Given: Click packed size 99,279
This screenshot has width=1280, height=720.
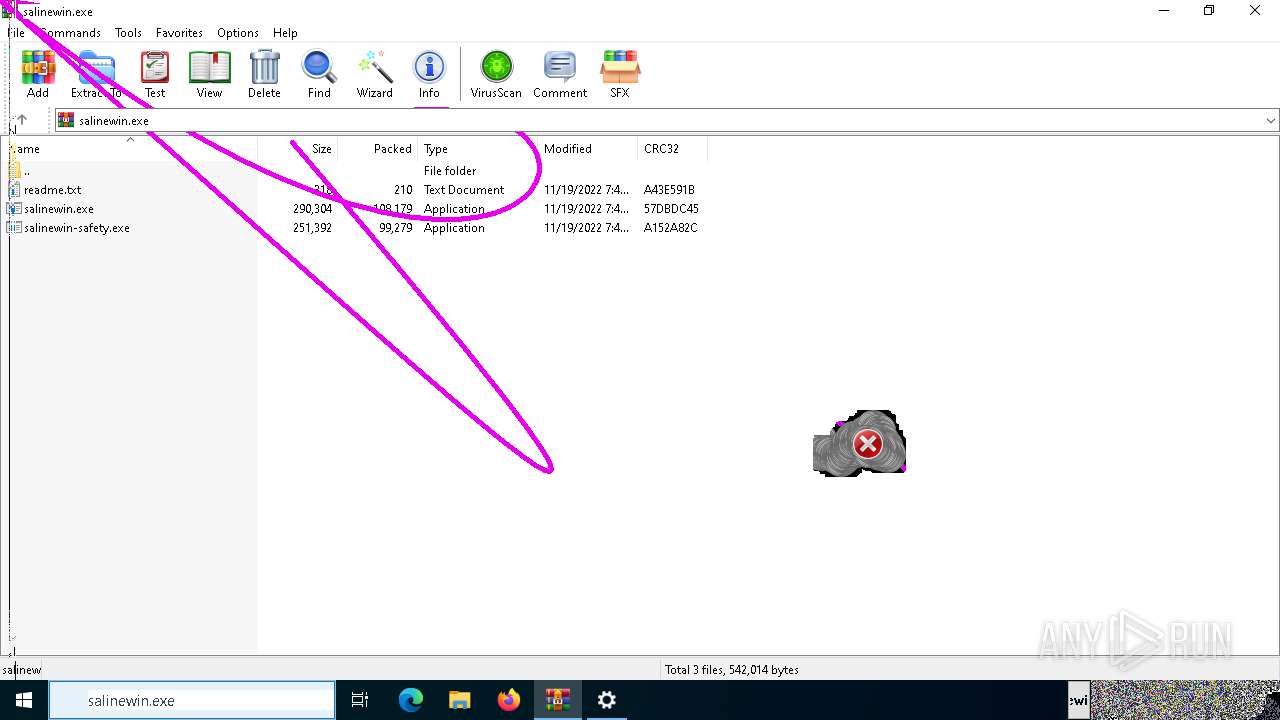Looking at the screenshot, I should (x=396, y=228).
